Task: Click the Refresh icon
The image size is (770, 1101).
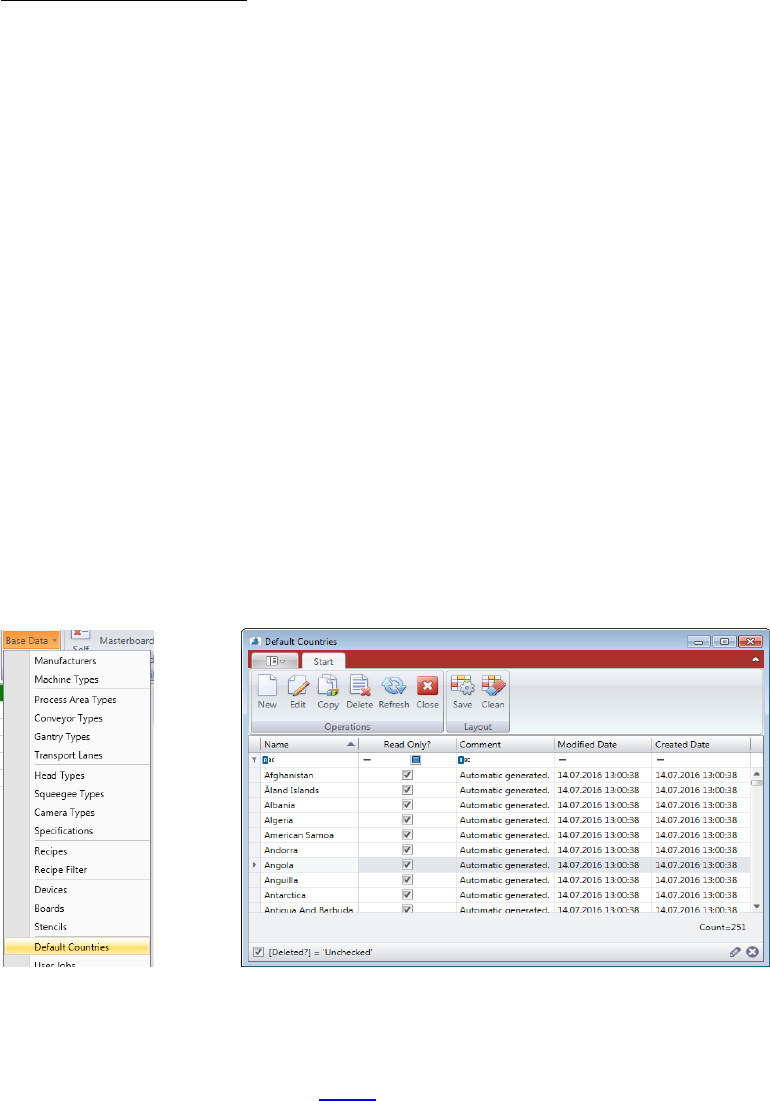Action: (394, 686)
